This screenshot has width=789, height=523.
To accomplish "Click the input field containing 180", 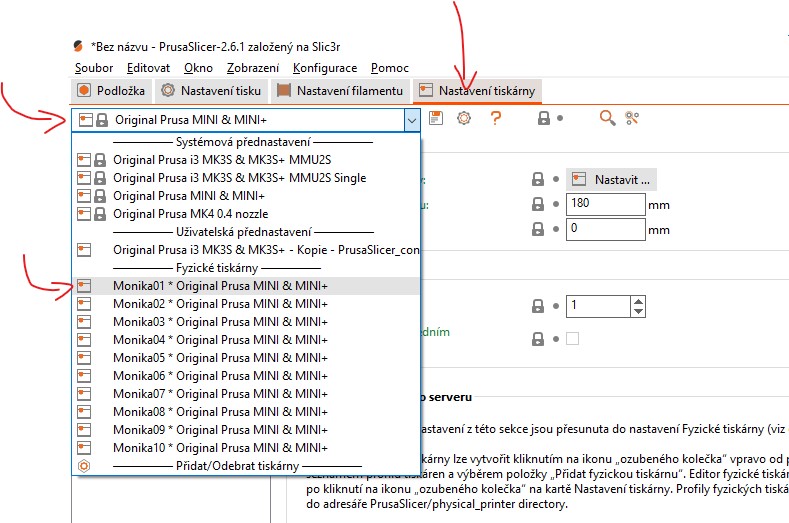I will click(604, 204).
